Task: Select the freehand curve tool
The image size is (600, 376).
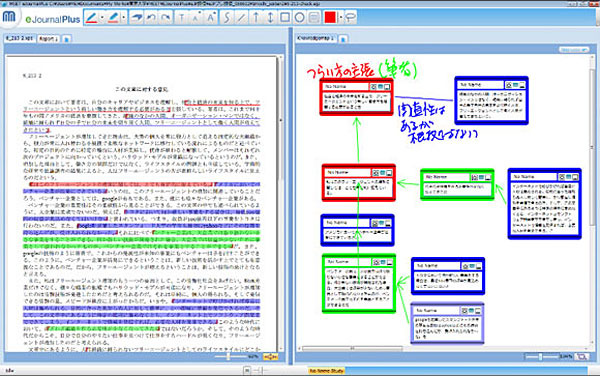Action: pyautogui.click(x=227, y=18)
